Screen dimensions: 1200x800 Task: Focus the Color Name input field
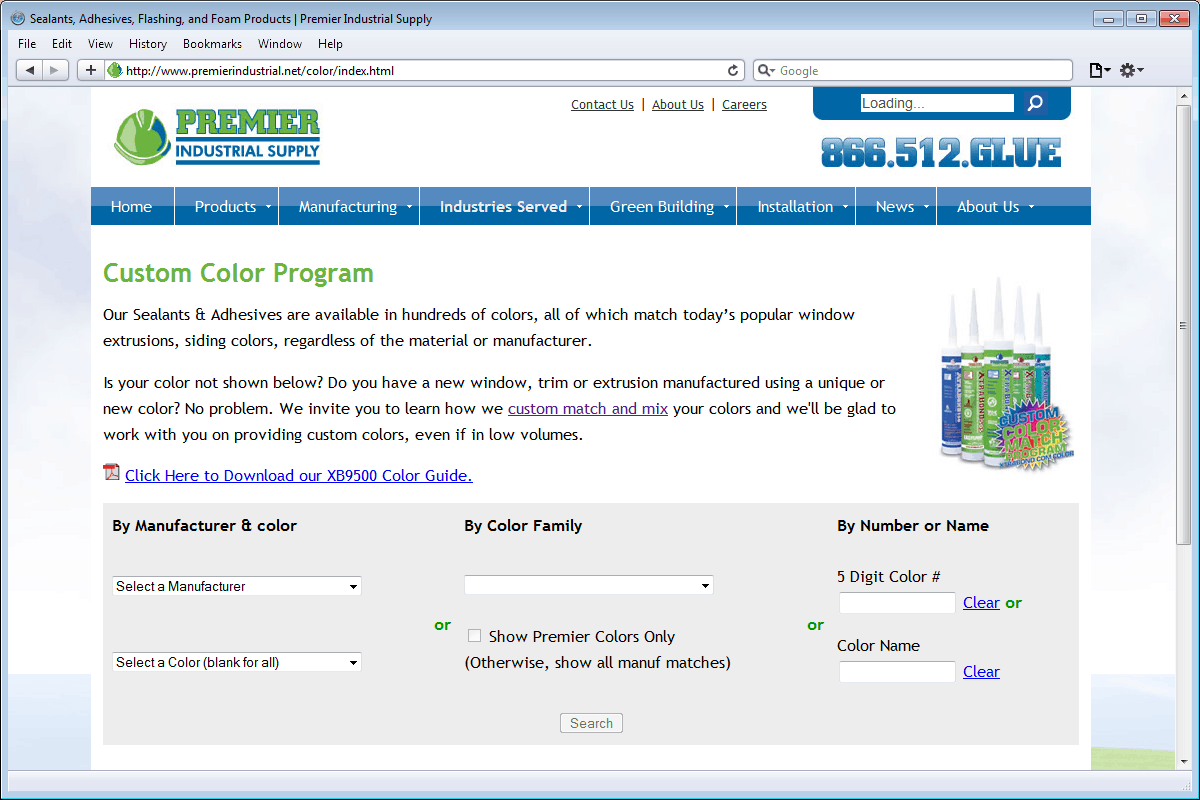(x=897, y=672)
